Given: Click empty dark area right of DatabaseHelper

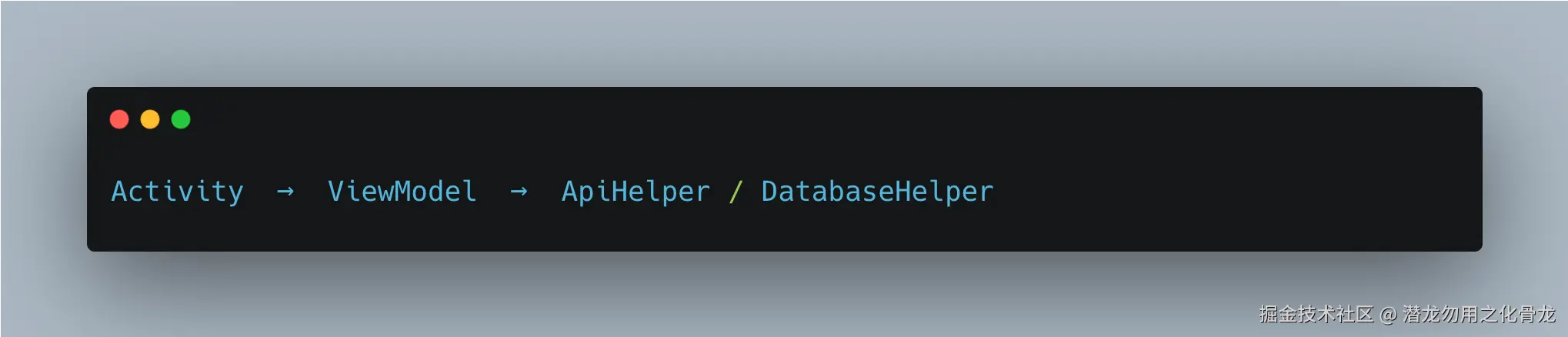Looking at the screenshot, I should [1231, 192].
